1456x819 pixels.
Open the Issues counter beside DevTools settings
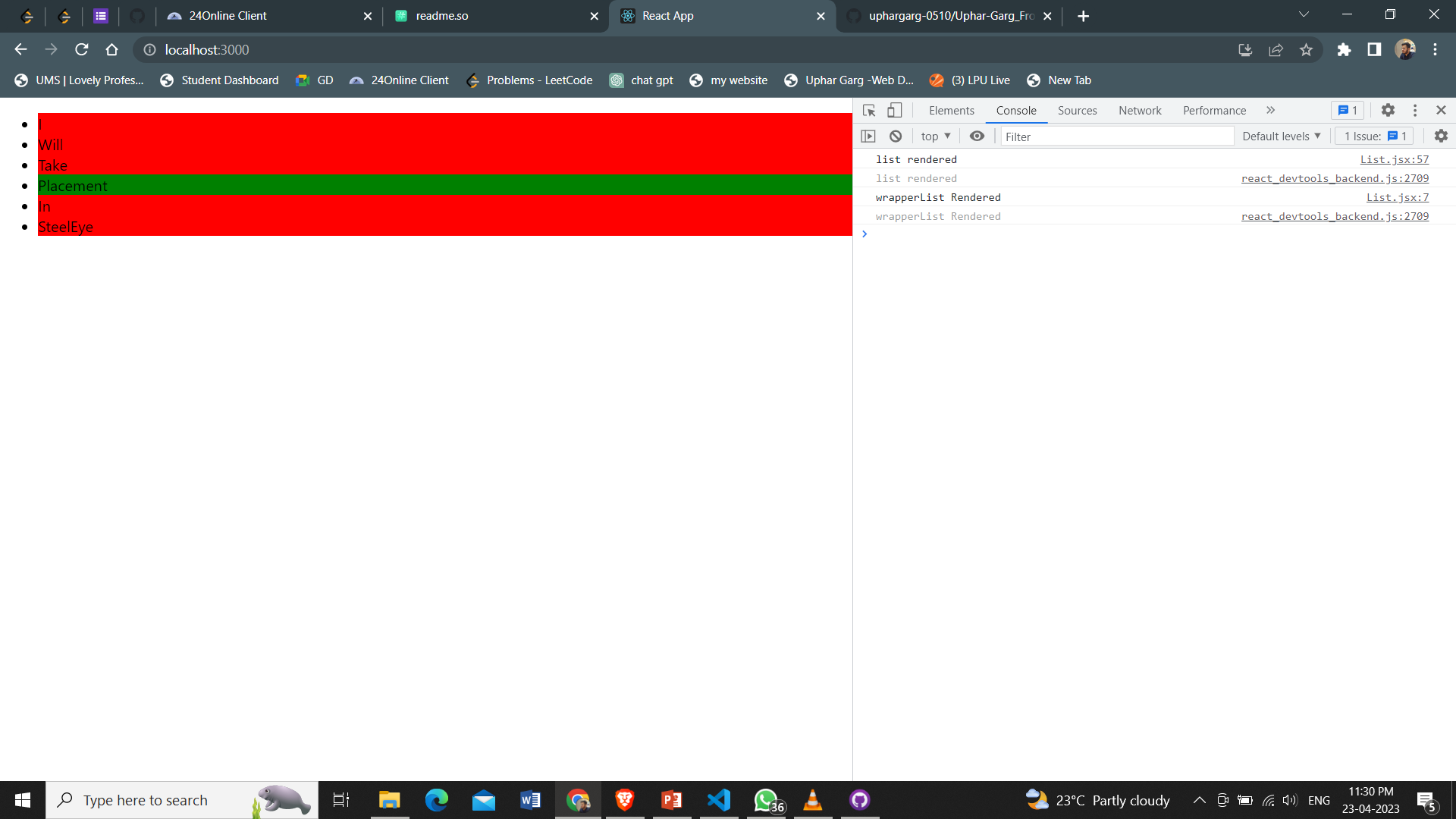pos(1347,110)
